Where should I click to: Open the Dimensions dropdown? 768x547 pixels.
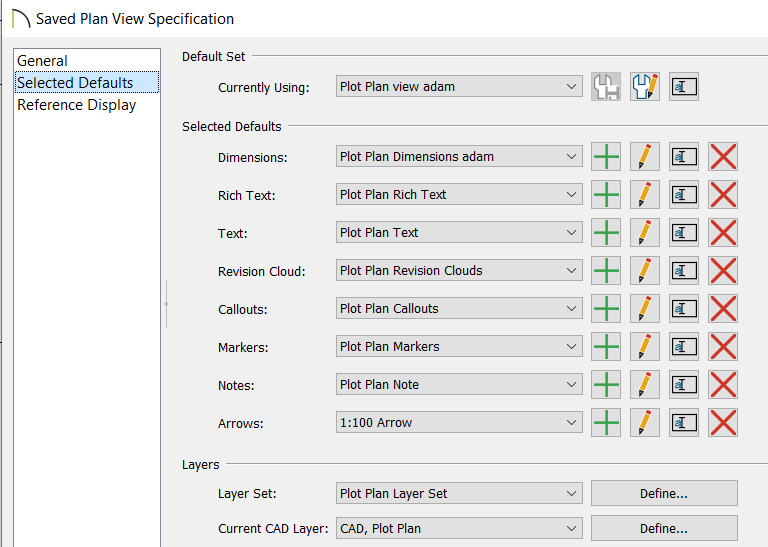[459, 156]
